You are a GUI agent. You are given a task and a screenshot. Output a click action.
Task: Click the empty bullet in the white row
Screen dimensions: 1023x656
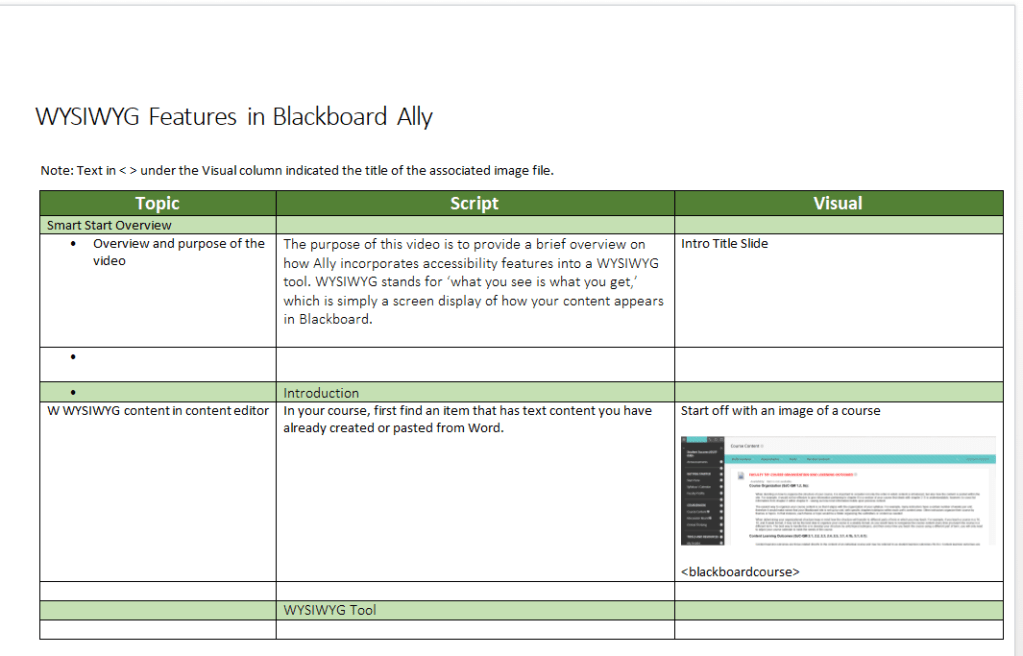(75, 357)
